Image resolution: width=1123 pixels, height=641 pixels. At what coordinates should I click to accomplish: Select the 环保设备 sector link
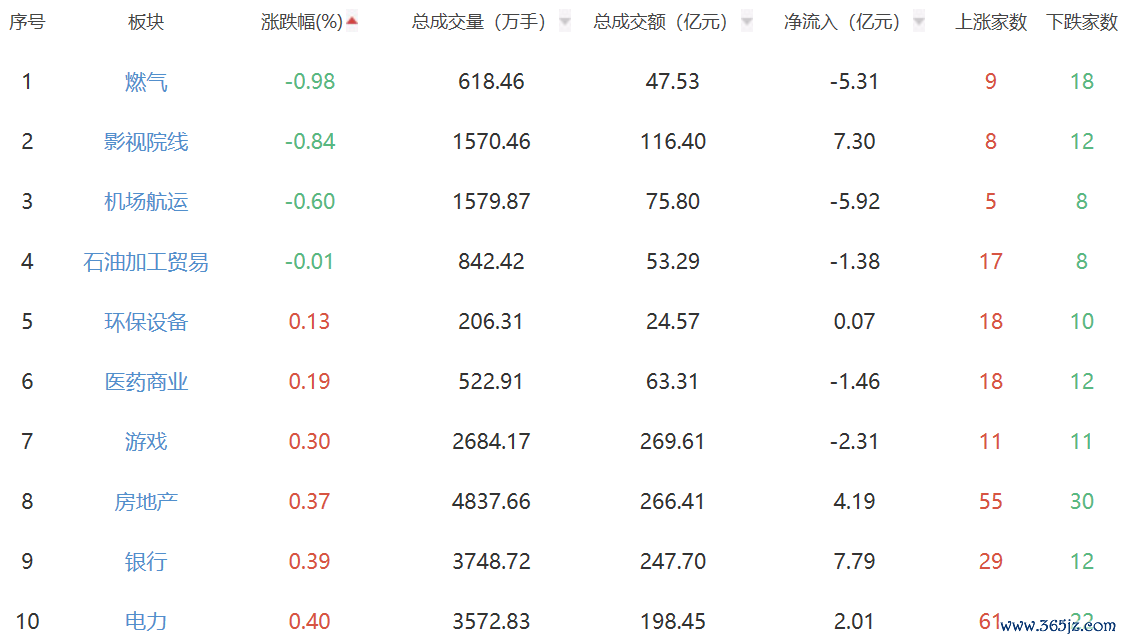(x=146, y=322)
